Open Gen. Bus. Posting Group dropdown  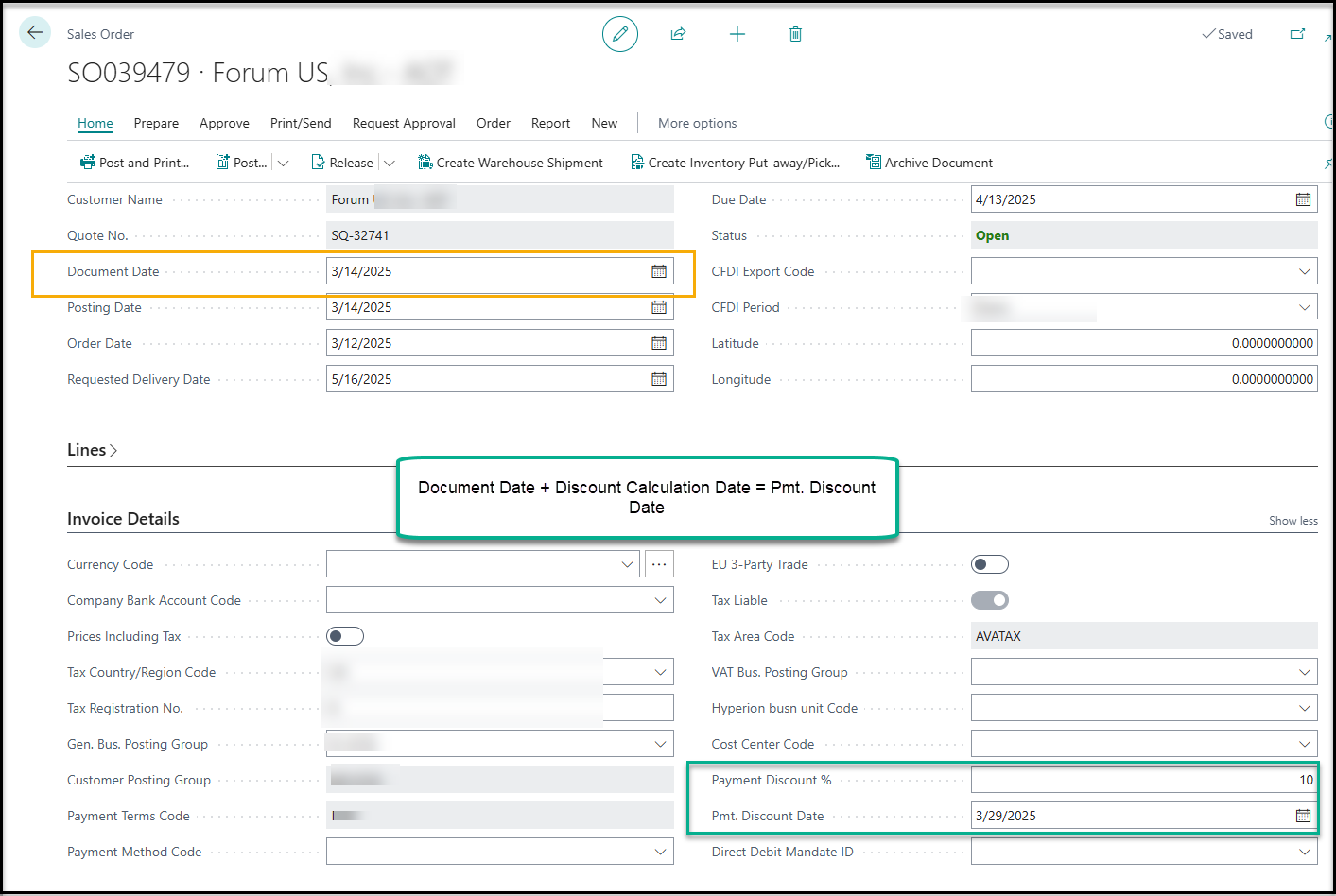pyautogui.click(x=660, y=744)
